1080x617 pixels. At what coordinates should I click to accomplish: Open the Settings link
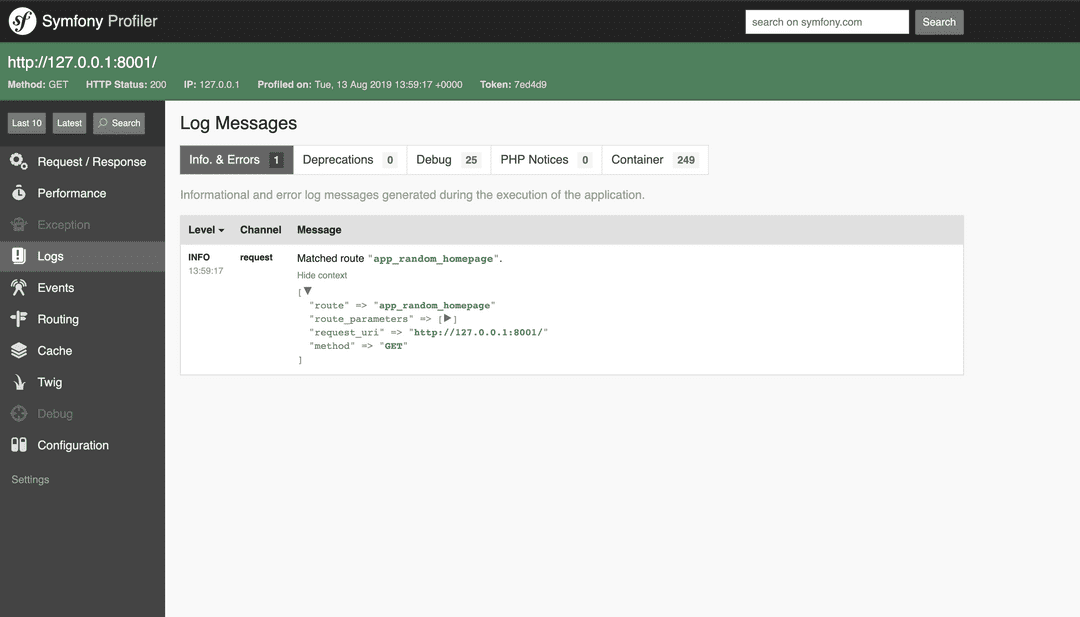tap(30, 479)
